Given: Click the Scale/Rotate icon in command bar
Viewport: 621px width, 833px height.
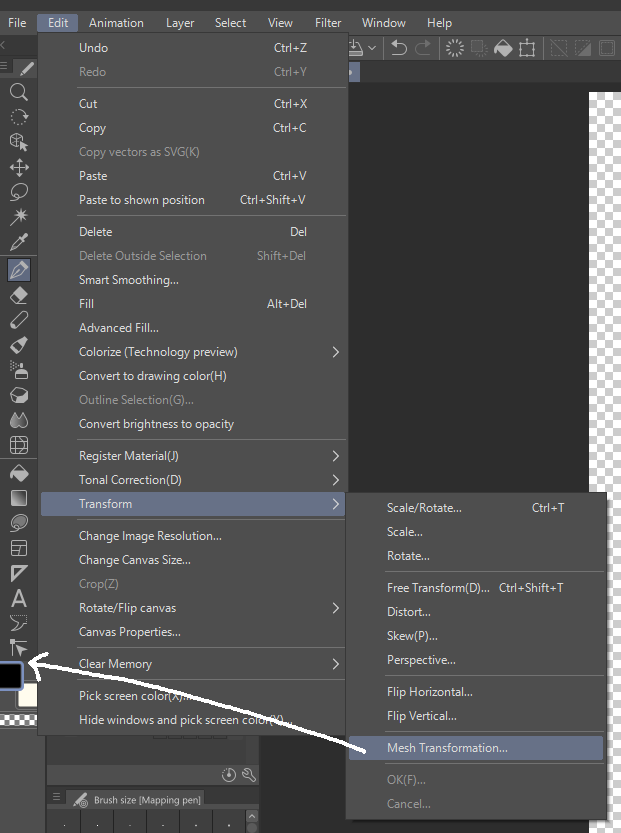Looking at the screenshot, I should [x=527, y=48].
